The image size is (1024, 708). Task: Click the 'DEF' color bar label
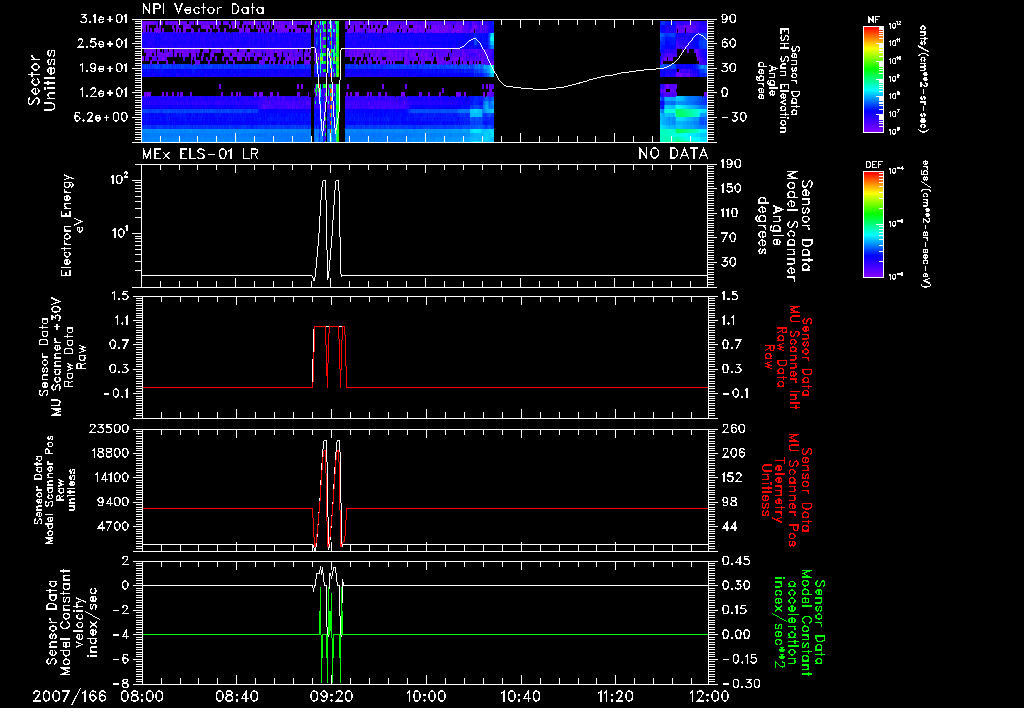[873, 165]
